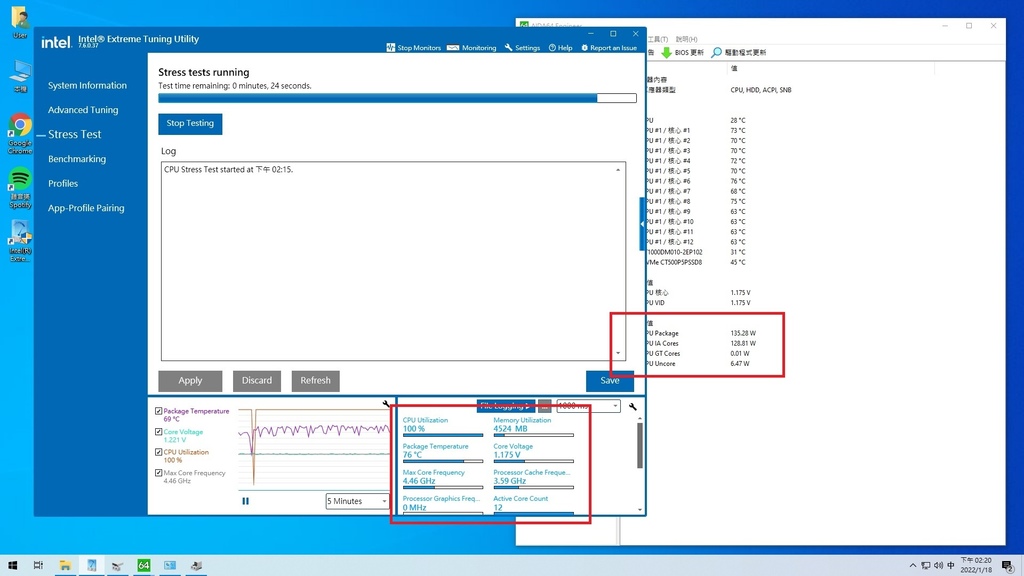
Task: Open Intel Extreme Tuning desktop shortcut
Action: tap(20, 241)
